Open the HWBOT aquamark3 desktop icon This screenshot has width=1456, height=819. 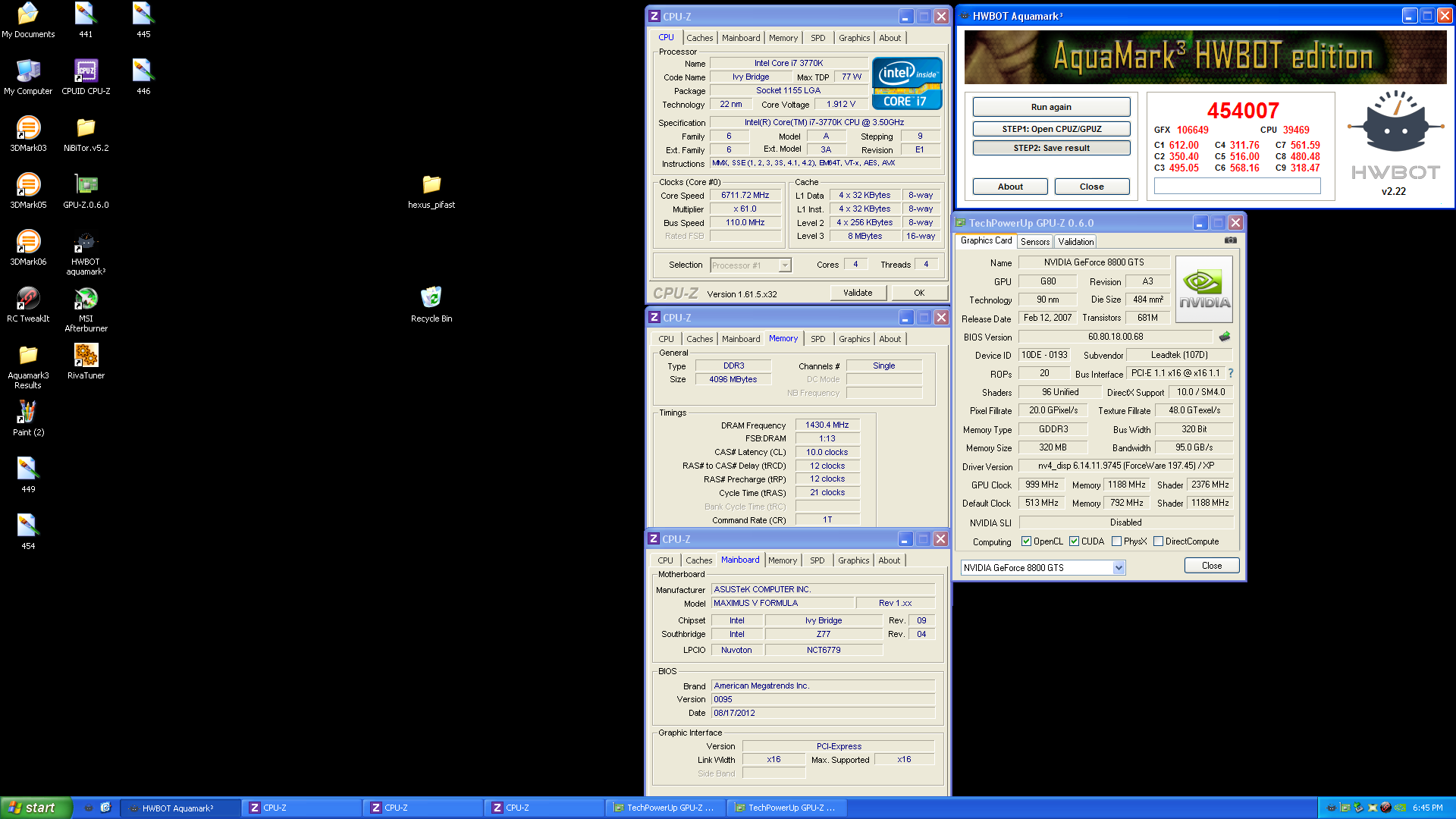pyautogui.click(x=86, y=253)
